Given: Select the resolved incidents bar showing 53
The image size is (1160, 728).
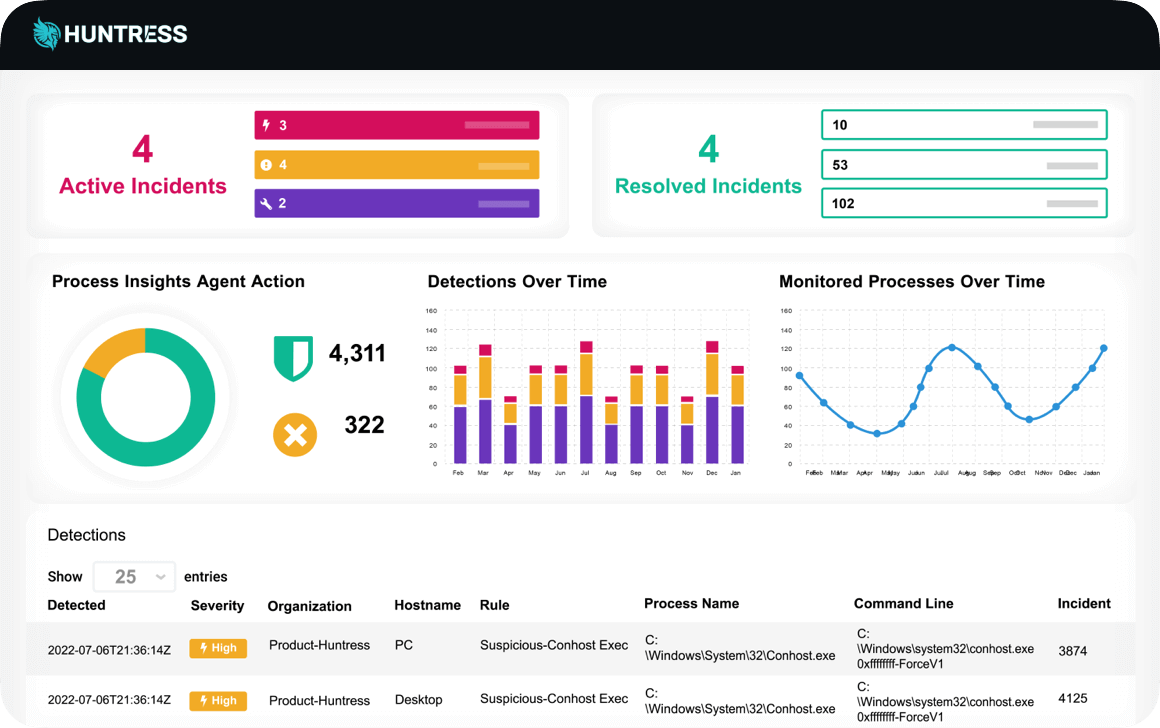Looking at the screenshot, I should [x=964, y=164].
